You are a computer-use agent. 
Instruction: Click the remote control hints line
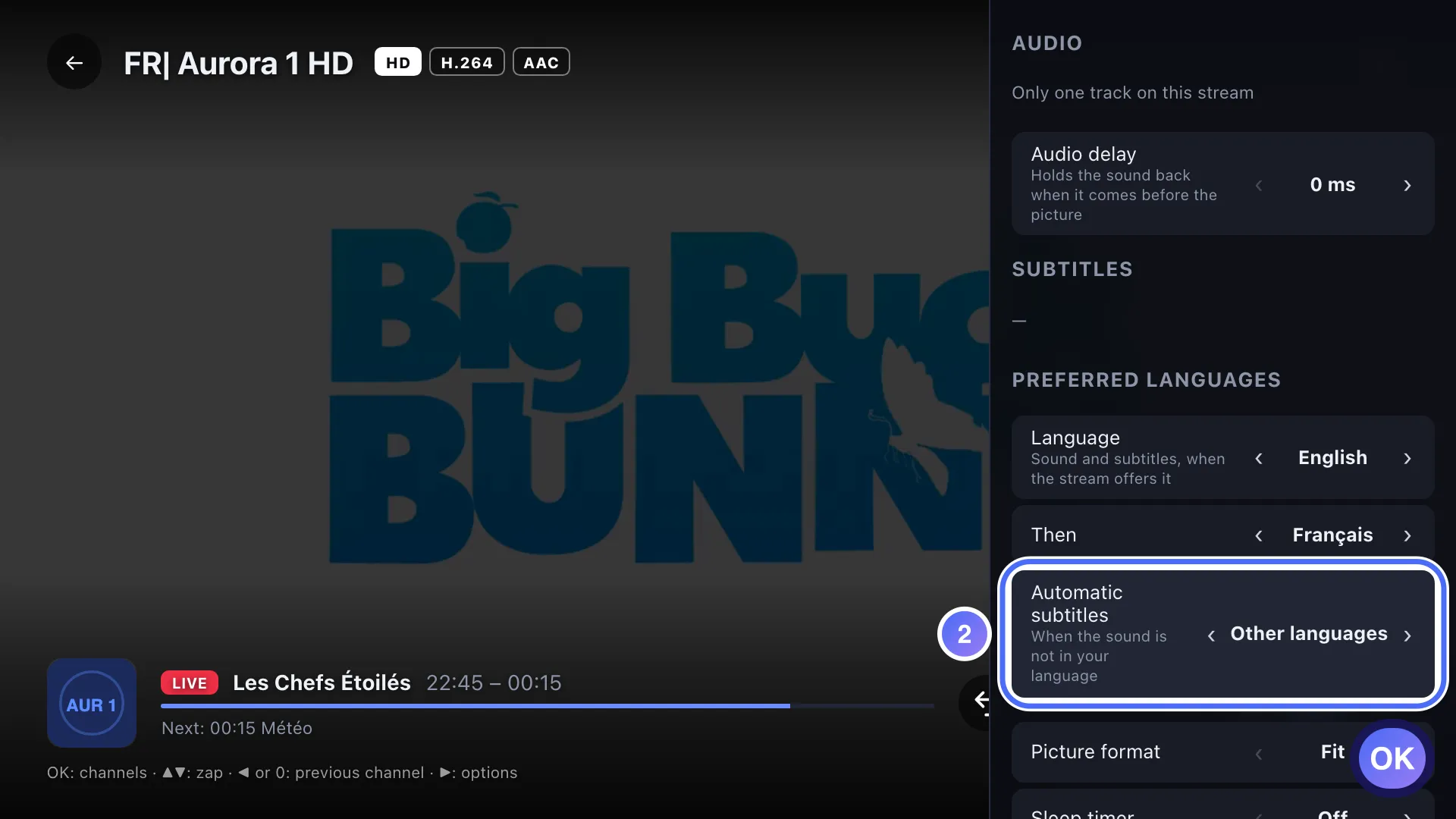[282, 773]
